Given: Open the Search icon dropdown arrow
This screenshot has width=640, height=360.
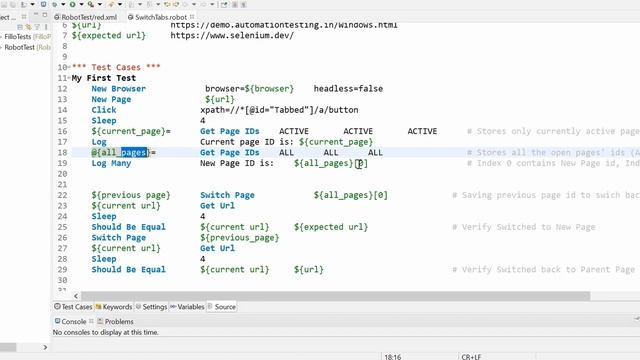Looking at the screenshot, I should [x=120, y=4].
